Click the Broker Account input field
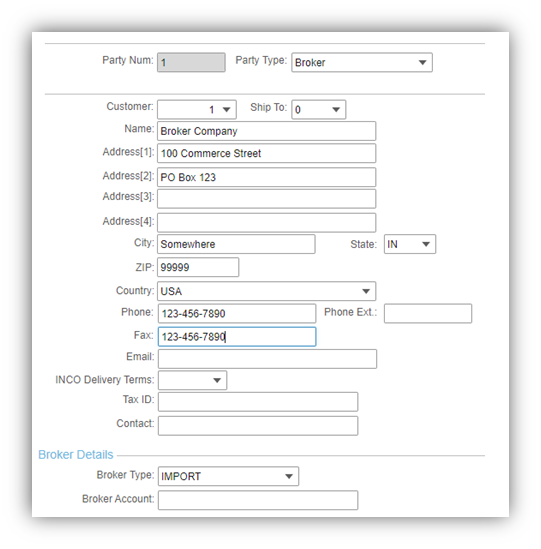The height and width of the screenshot is (549, 541). [x=258, y=500]
